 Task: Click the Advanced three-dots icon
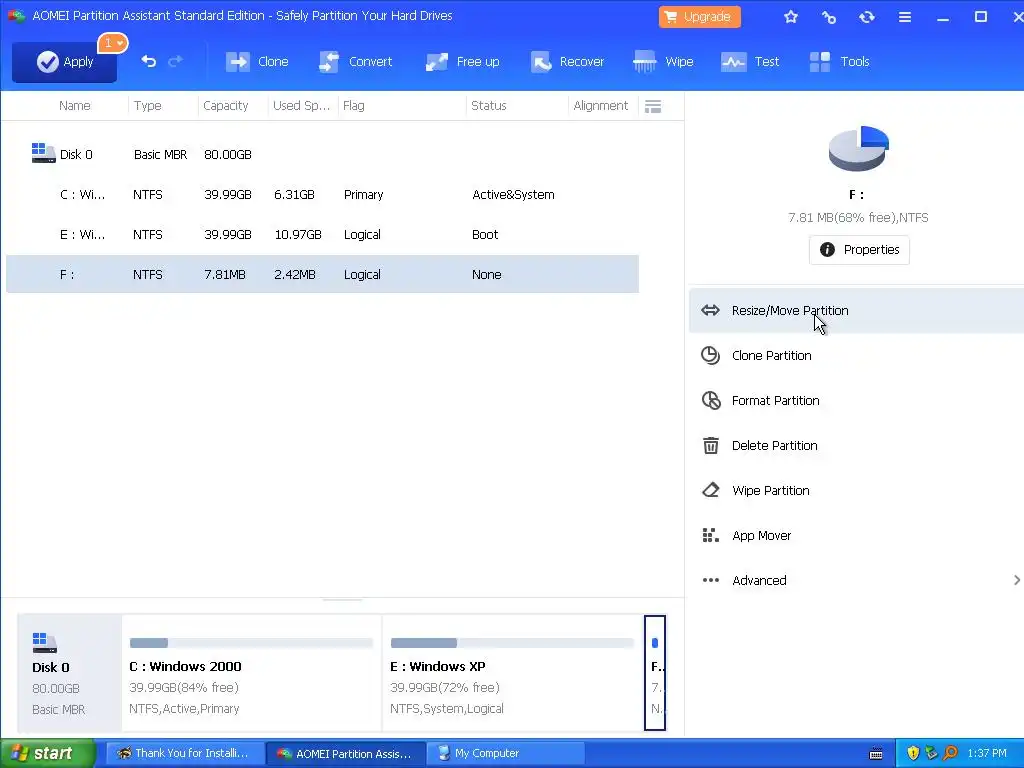[x=711, y=581]
